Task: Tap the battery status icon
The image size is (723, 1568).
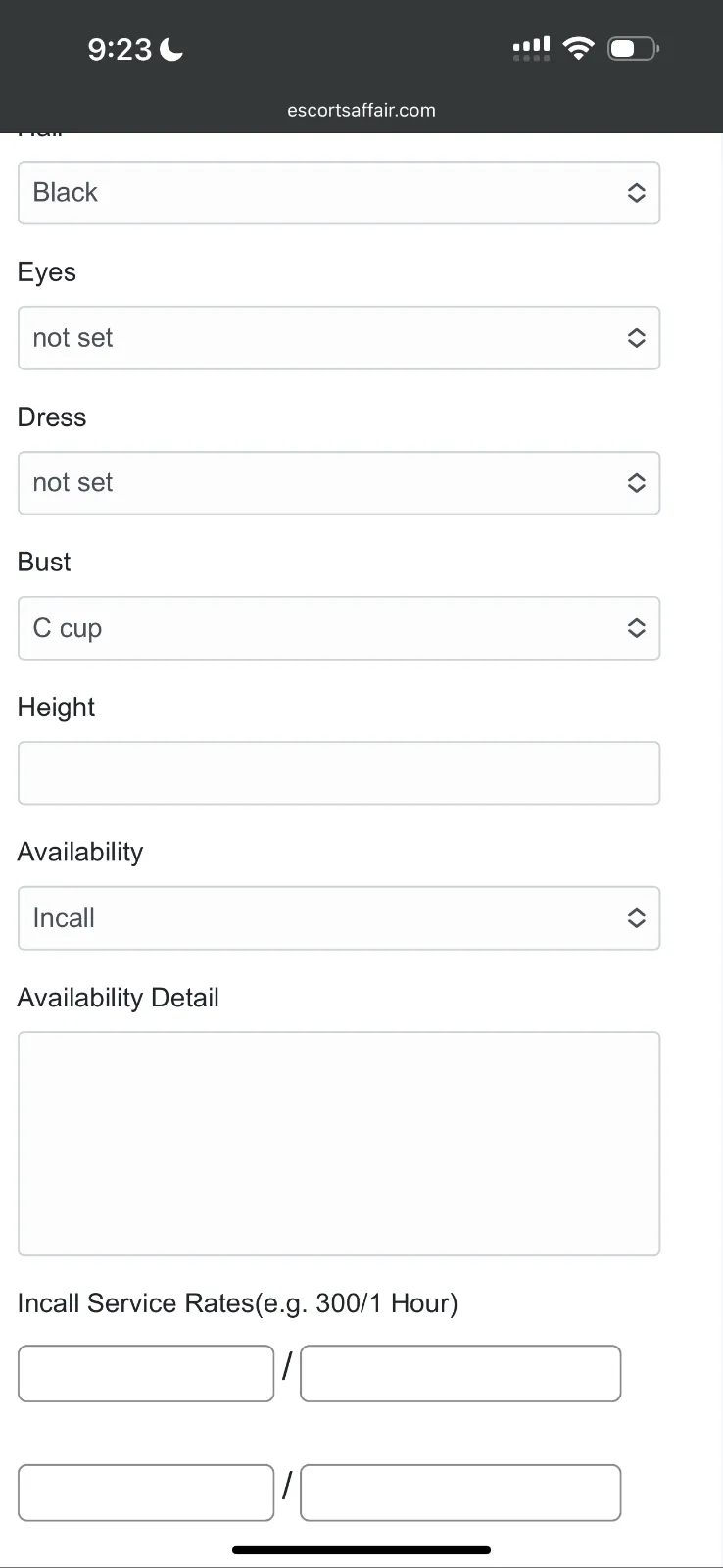Action: [x=633, y=48]
